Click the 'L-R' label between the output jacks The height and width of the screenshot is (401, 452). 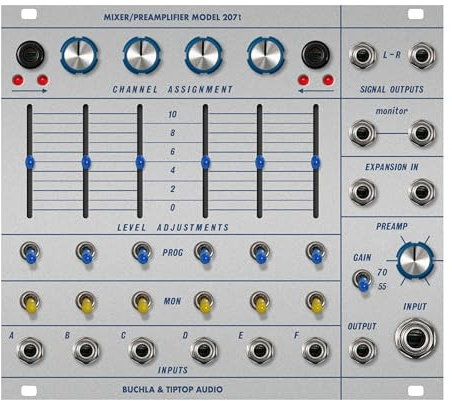click(392, 55)
